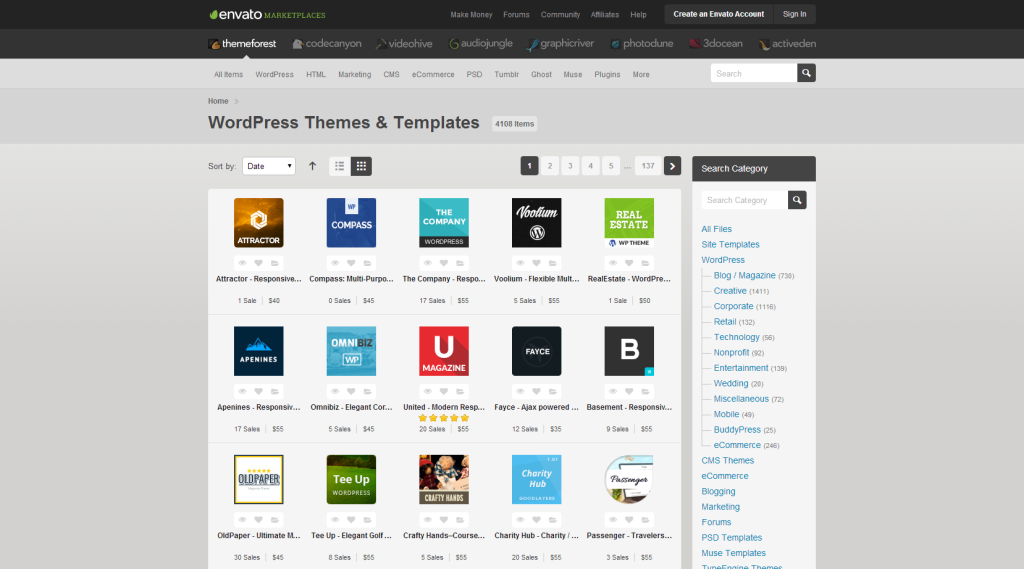Open Site Templates sidebar link
Viewport: 1024px width, 569px height.
click(x=730, y=244)
